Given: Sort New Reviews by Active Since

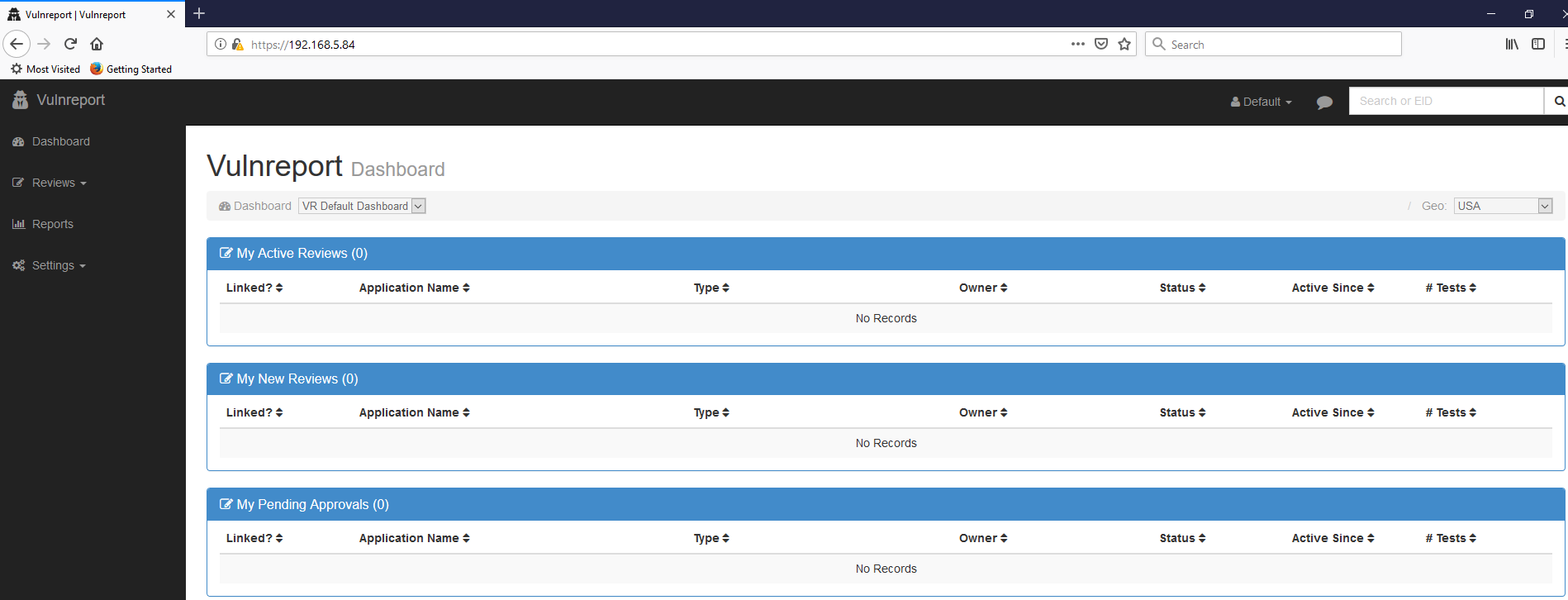Looking at the screenshot, I should tap(1333, 412).
